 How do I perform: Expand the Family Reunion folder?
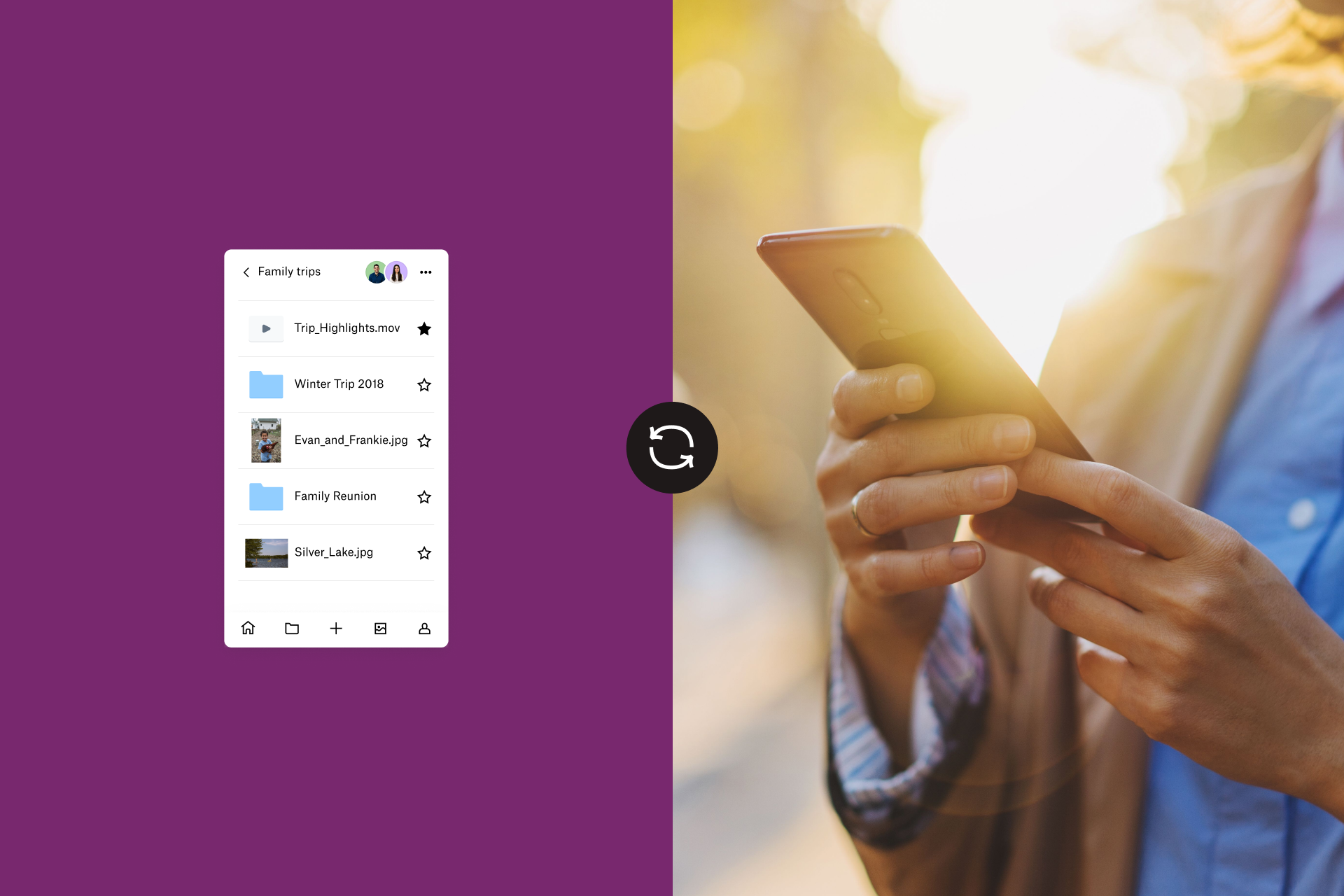[337, 496]
